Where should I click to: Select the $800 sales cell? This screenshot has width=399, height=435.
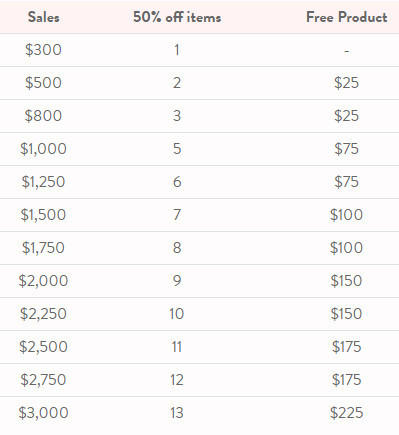pyautogui.click(x=43, y=116)
